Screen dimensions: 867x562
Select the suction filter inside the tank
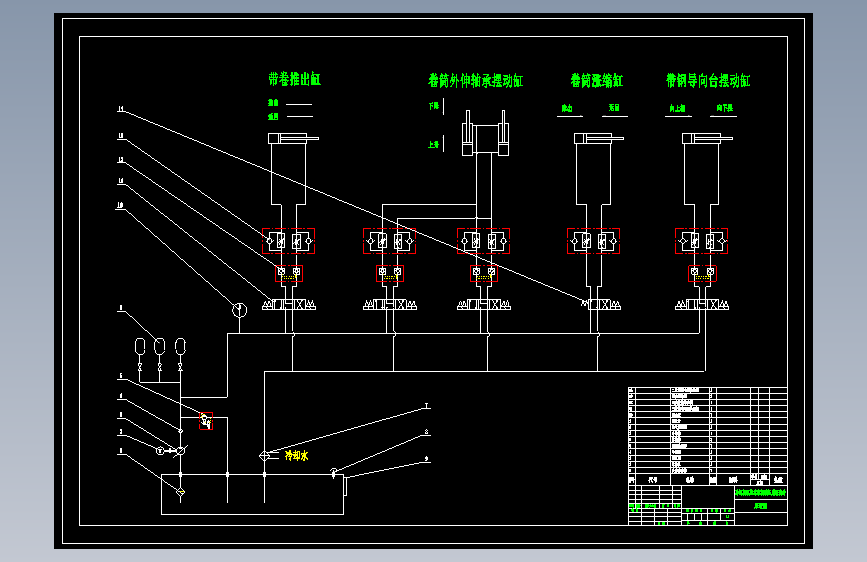[180, 492]
